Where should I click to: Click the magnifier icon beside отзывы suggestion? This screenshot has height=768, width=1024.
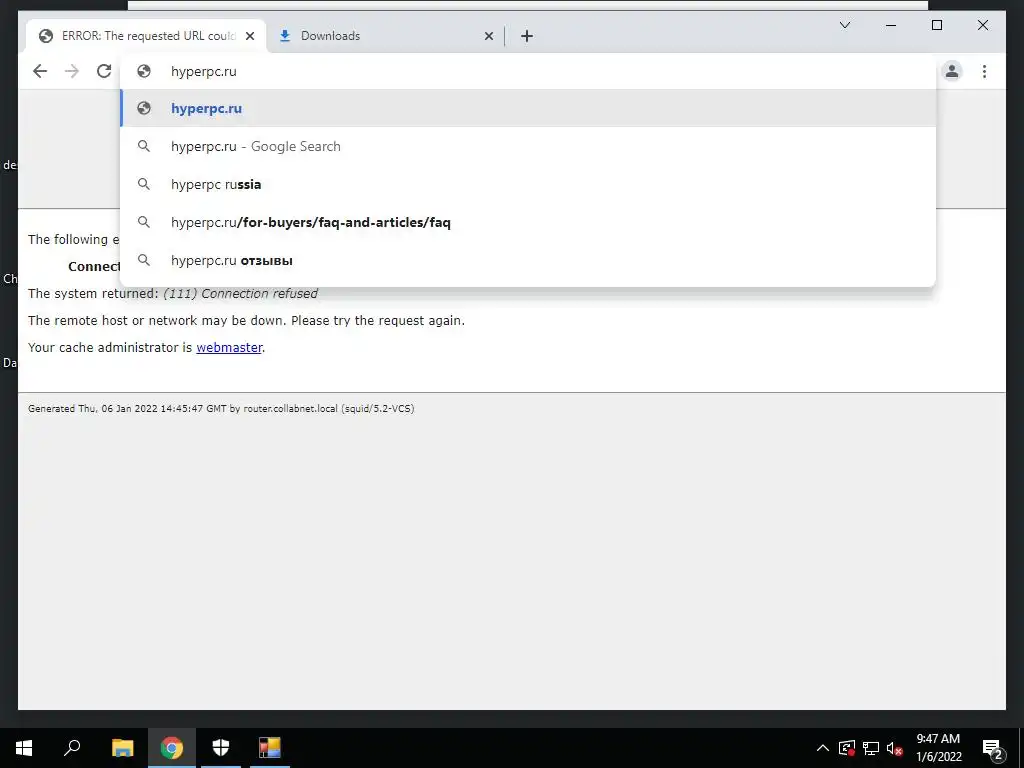[144, 260]
